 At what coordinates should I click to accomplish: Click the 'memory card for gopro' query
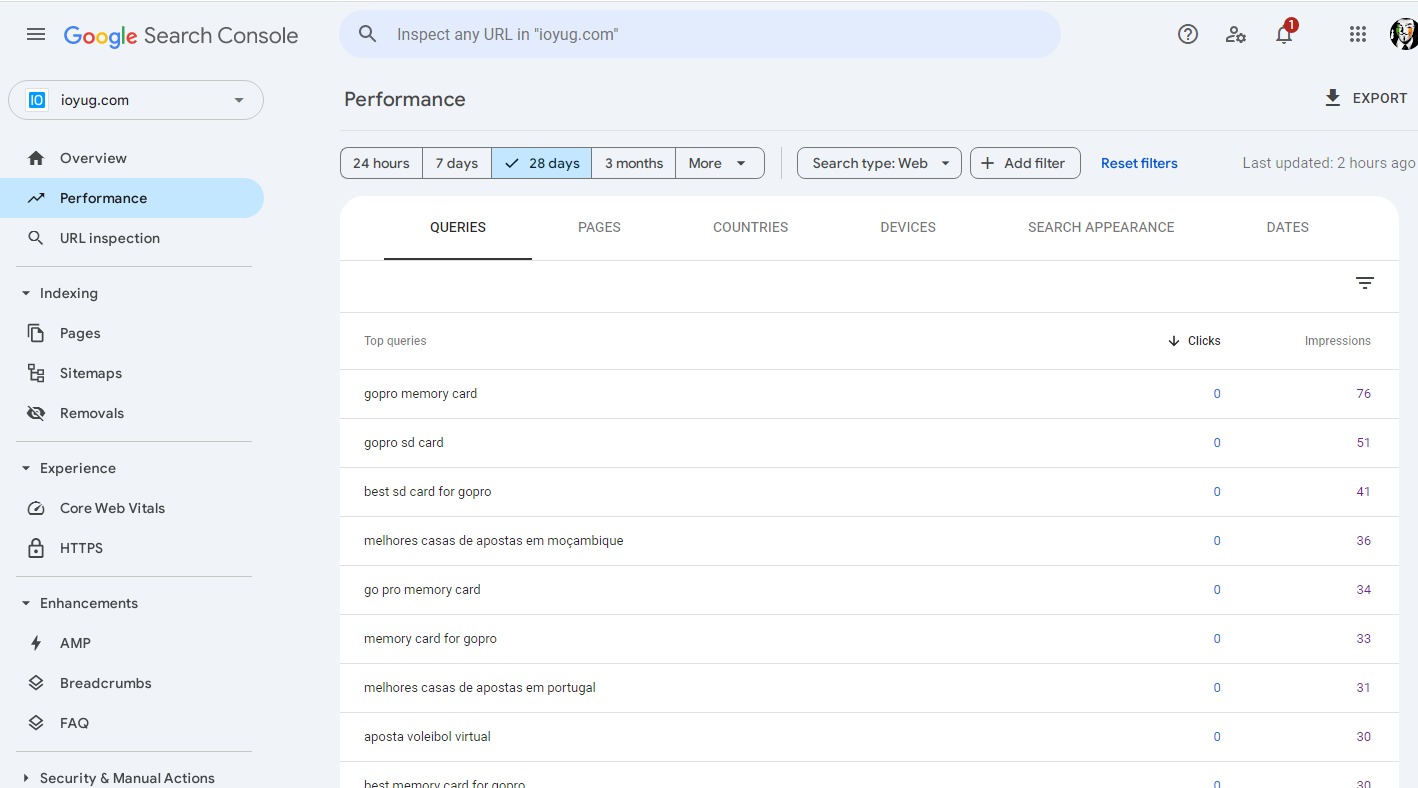430,639
